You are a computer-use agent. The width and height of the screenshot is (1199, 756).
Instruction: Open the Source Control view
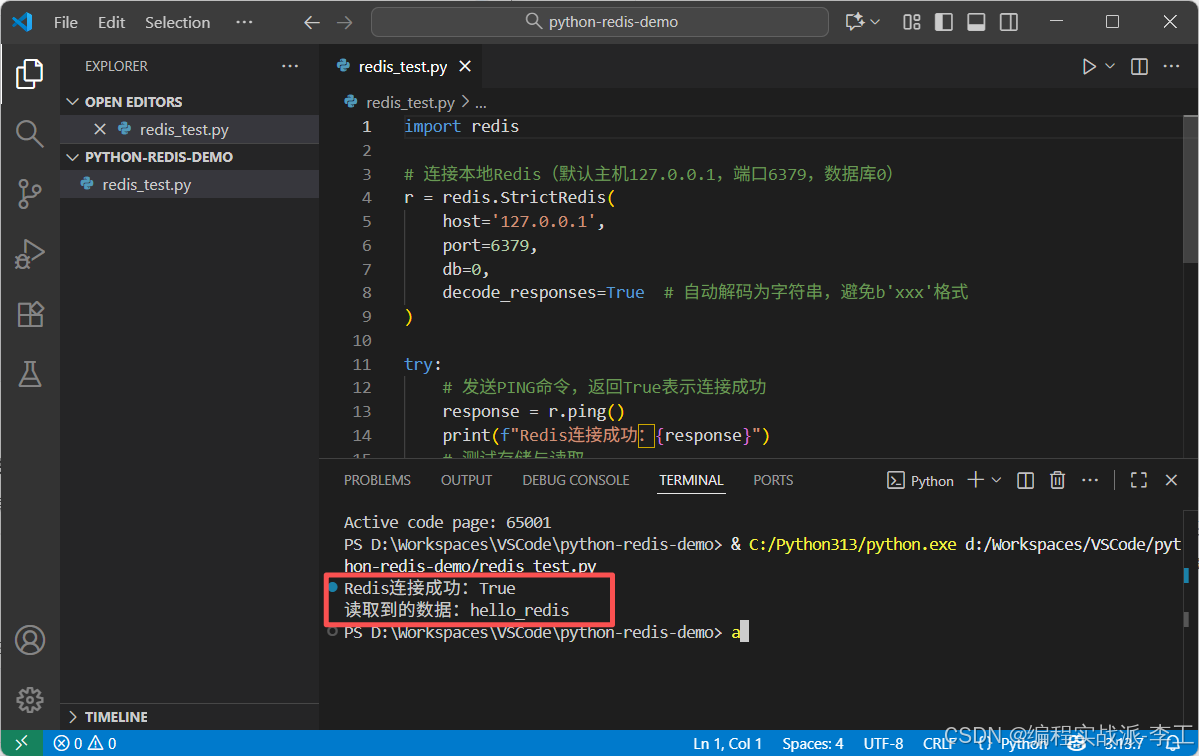coord(30,193)
